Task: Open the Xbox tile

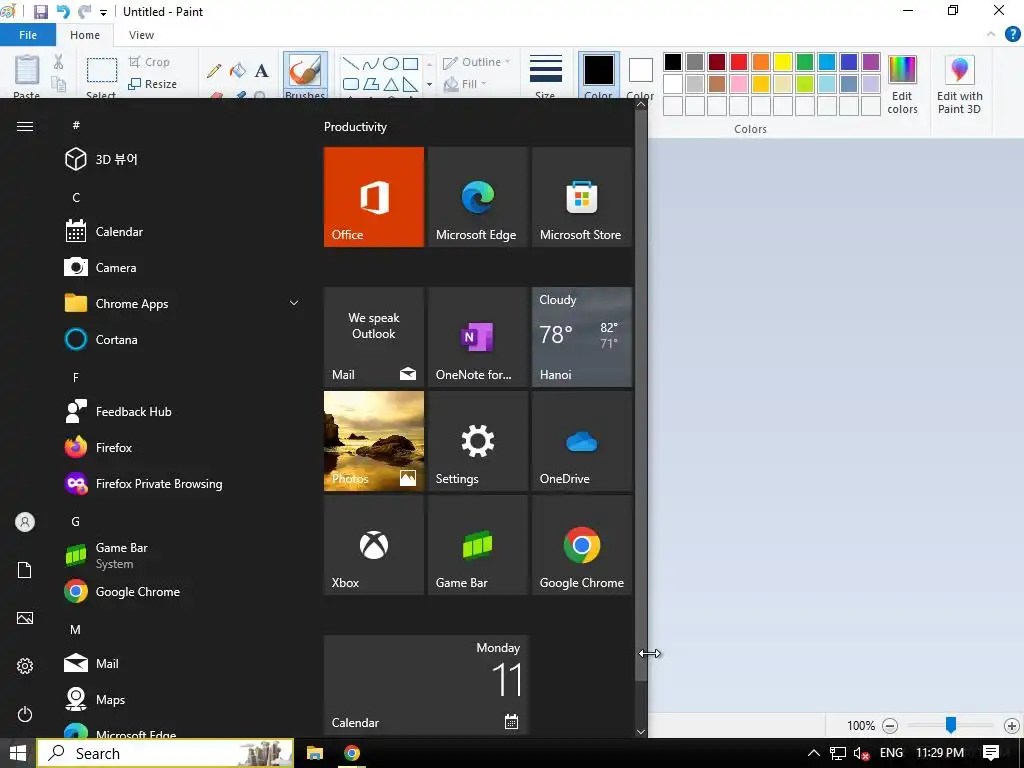Action: pyautogui.click(x=374, y=545)
